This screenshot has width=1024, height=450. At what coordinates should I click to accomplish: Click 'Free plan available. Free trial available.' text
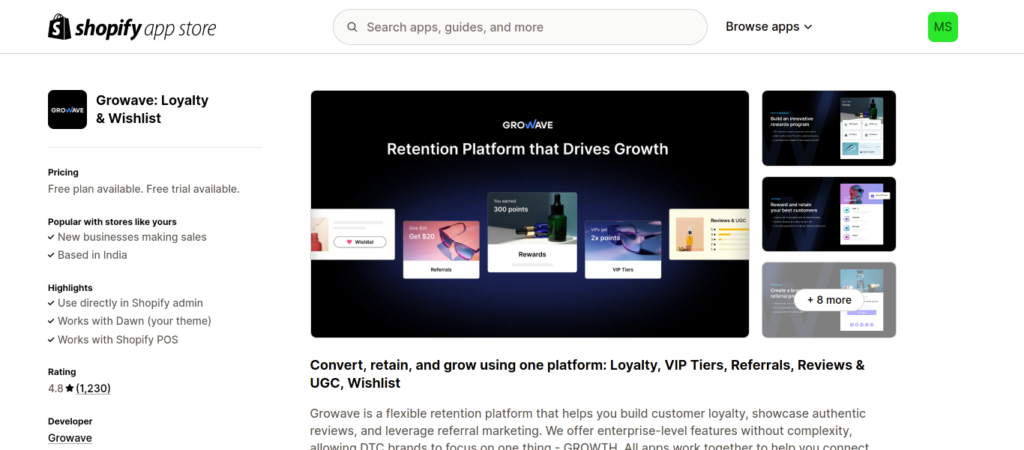point(144,189)
